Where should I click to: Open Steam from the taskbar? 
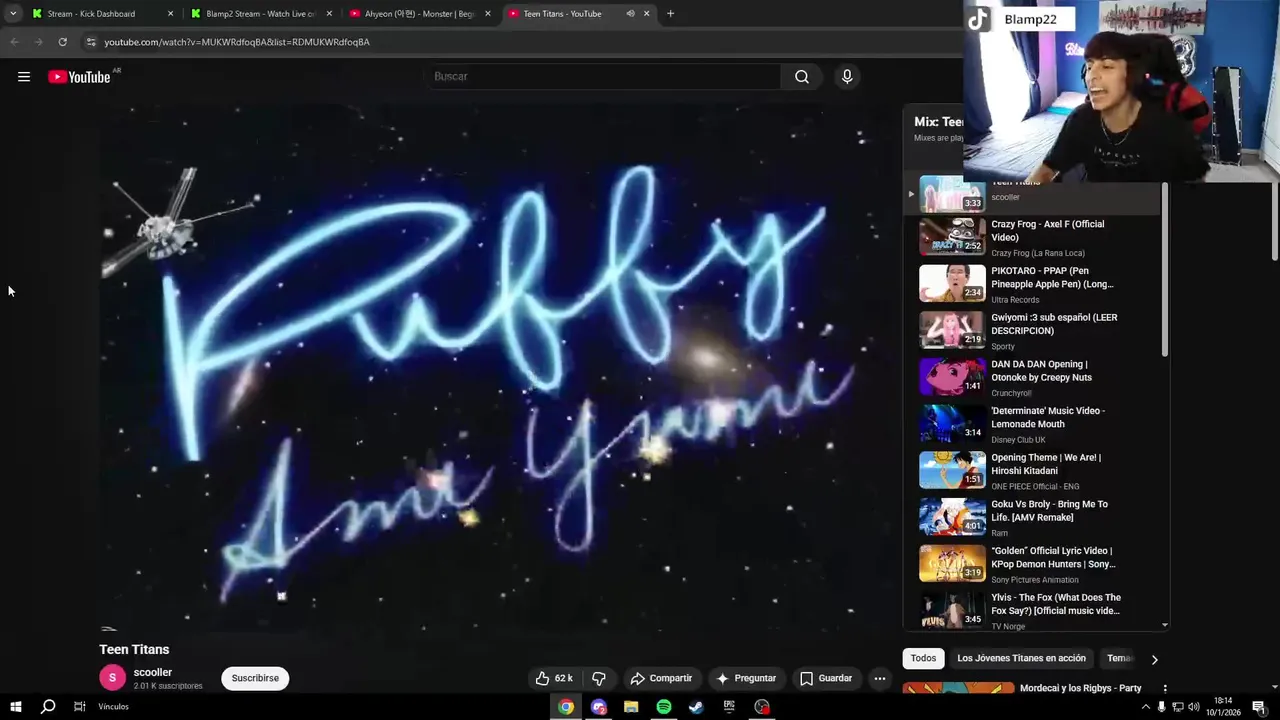click(x=696, y=707)
